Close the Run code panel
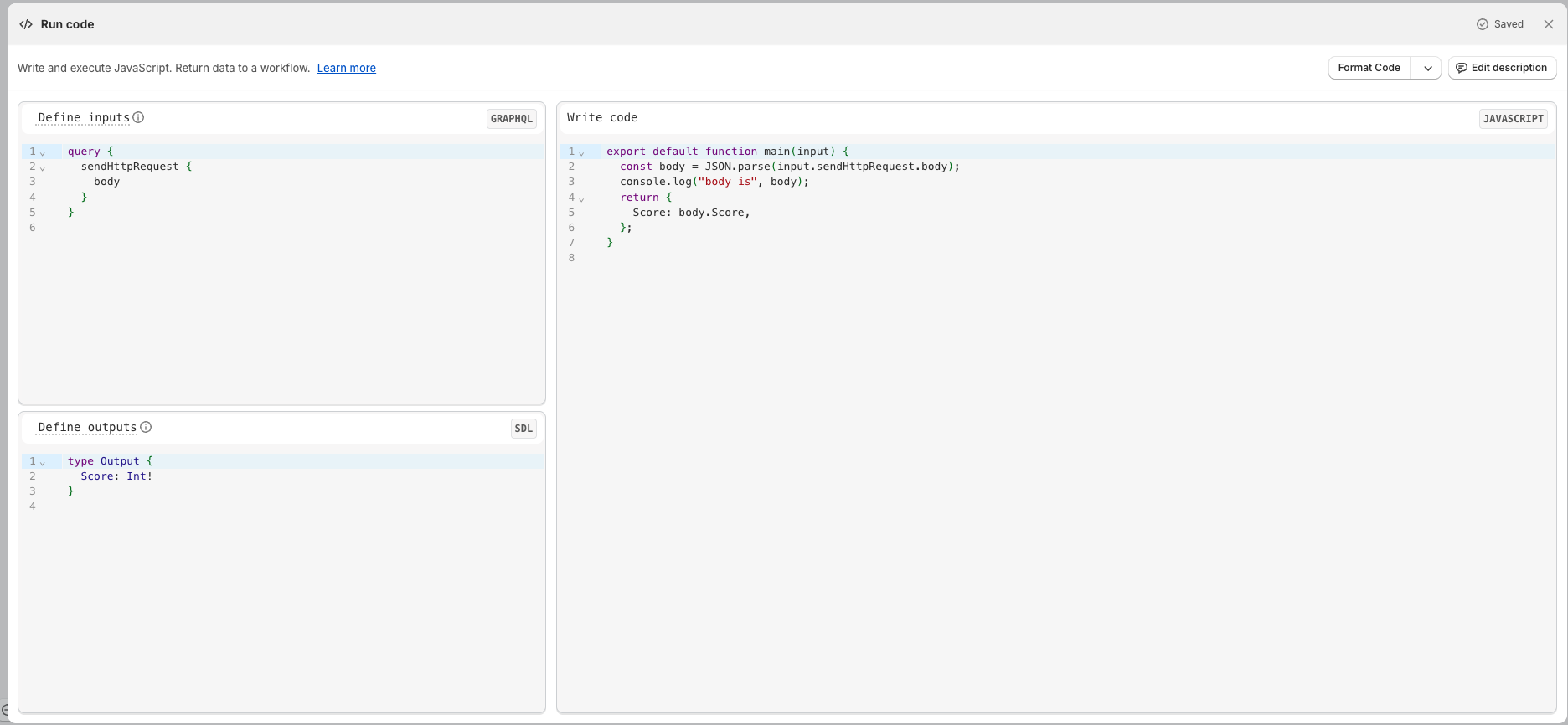The image size is (1568, 725). (x=1549, y=24)
